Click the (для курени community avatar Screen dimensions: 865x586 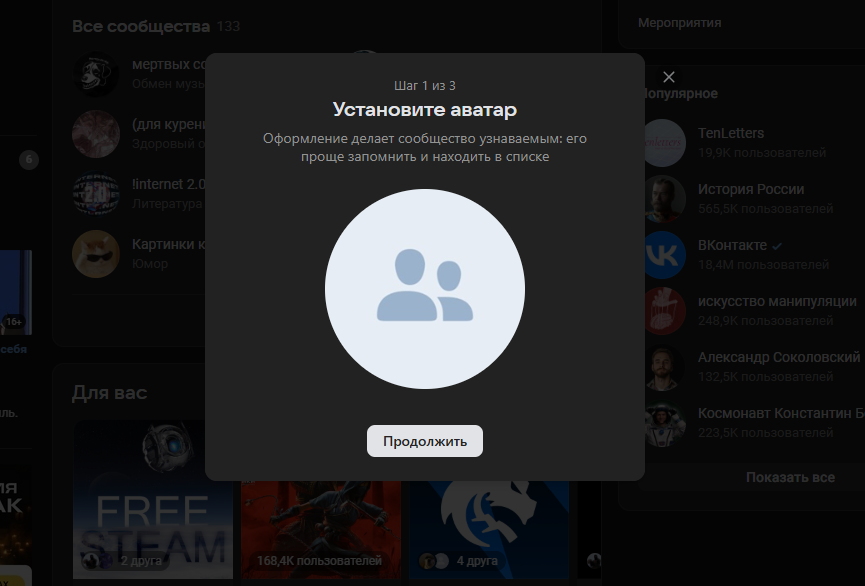coord(96,134)
